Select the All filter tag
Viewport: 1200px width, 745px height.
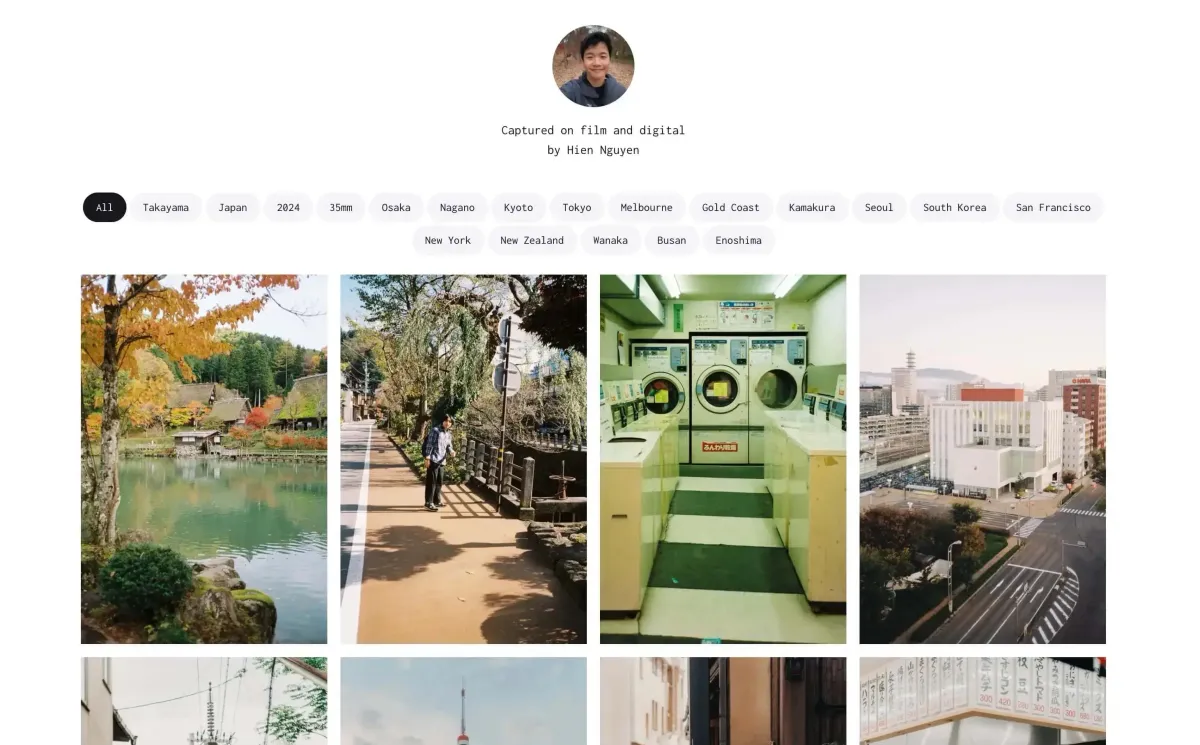pos(104,207)
